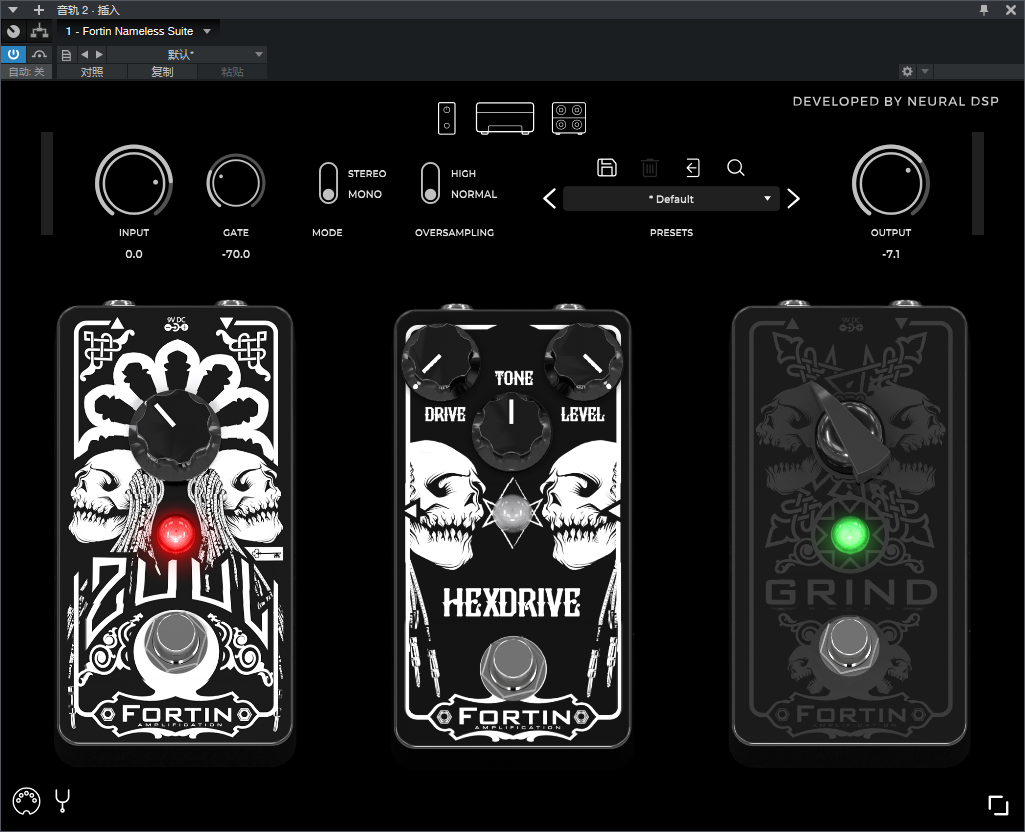Open MIDI settings icon
Image resolution: width=1025 pixels, height=832 pixels.
(27, 801)
